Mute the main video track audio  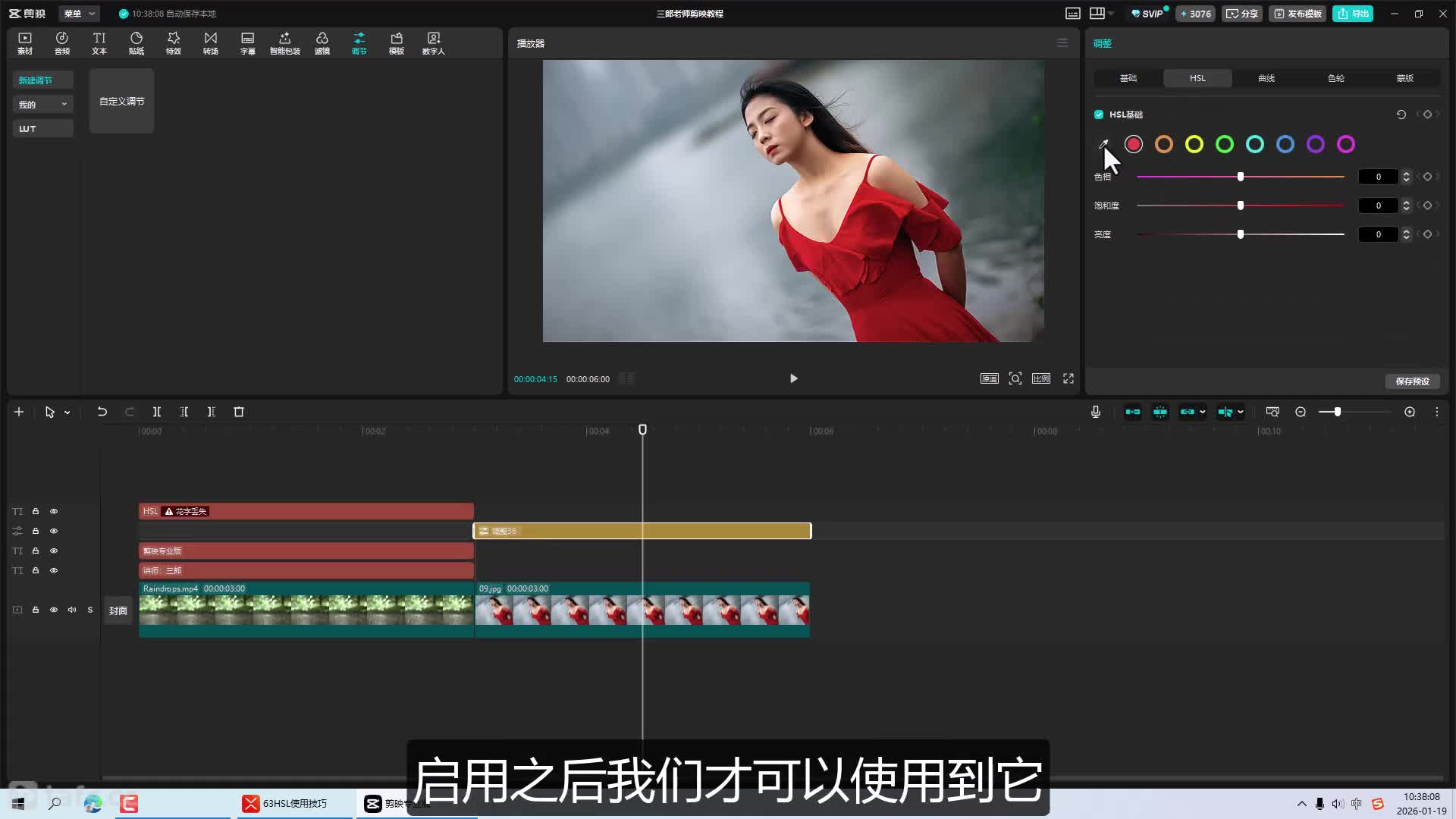point(72,610)
